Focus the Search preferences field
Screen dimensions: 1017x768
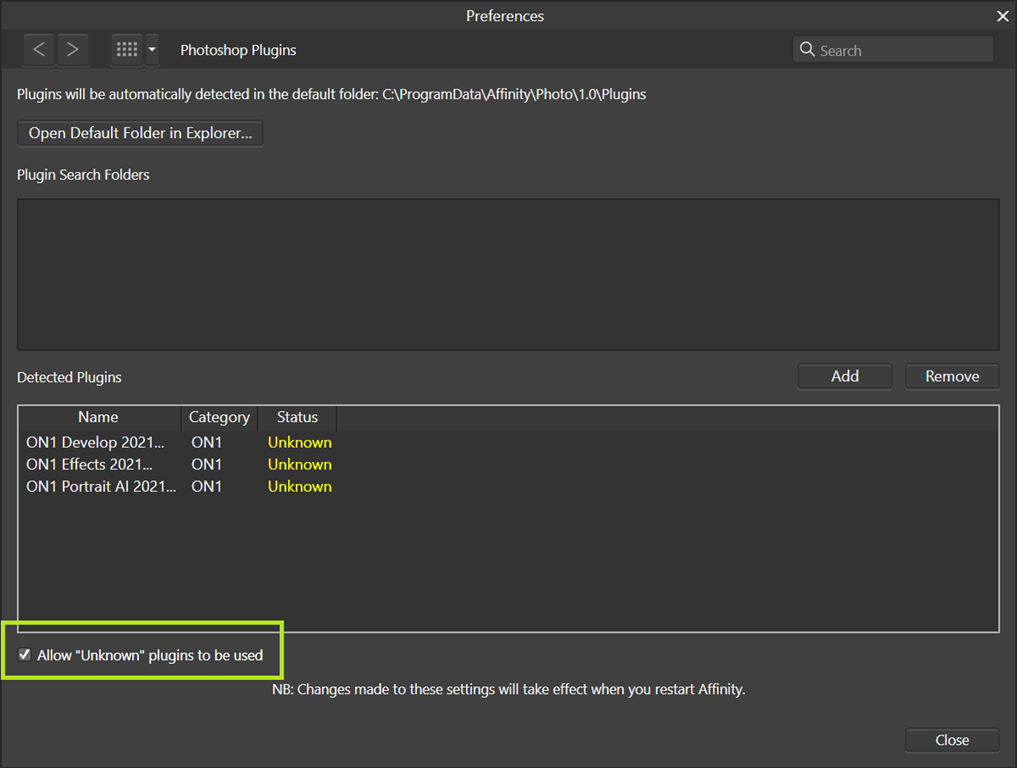click(x=900, y=50)
